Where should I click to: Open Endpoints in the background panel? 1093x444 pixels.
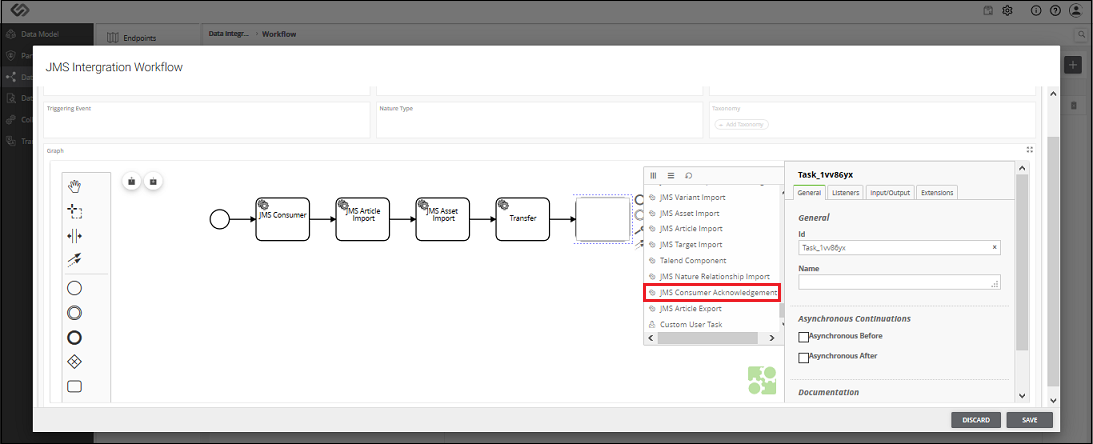139,38
